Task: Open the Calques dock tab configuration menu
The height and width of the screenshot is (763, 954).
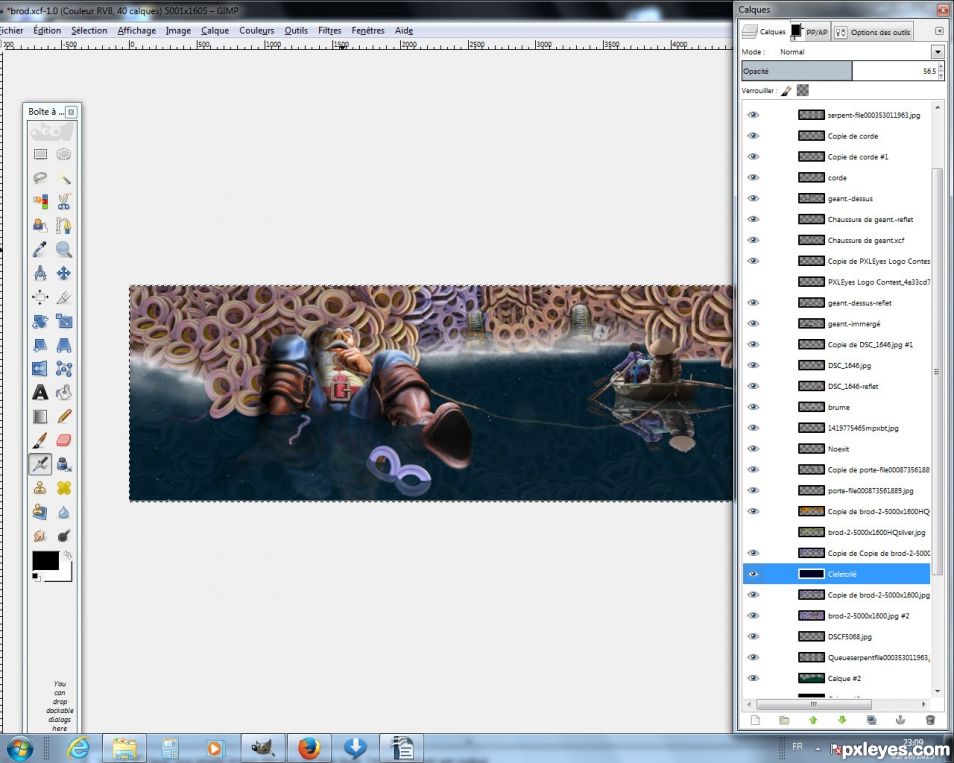Action: (x=939, y=31)
